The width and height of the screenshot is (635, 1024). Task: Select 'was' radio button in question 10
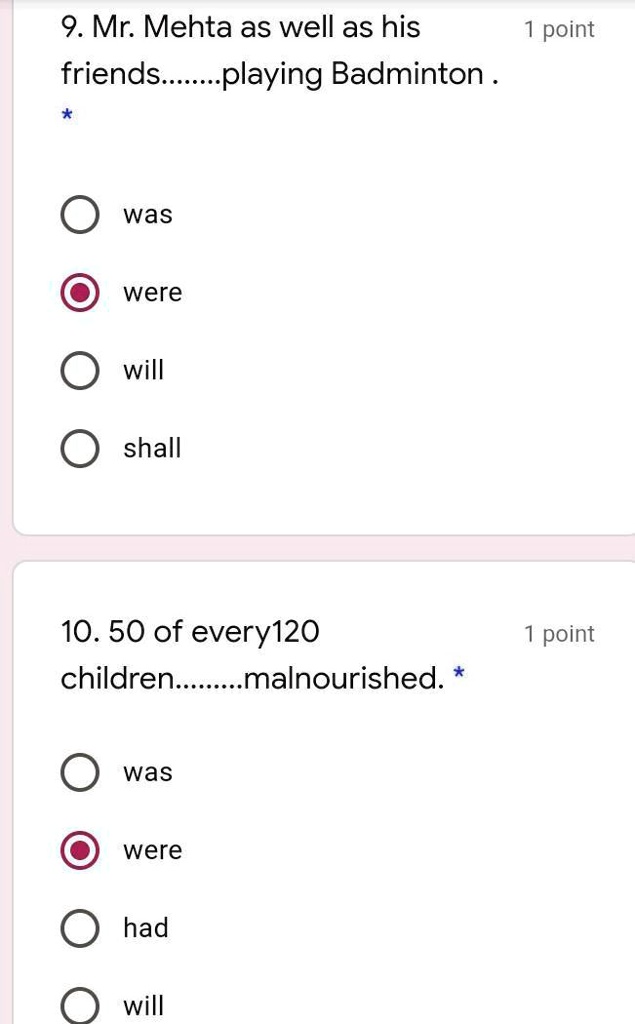tap(80, 772)
